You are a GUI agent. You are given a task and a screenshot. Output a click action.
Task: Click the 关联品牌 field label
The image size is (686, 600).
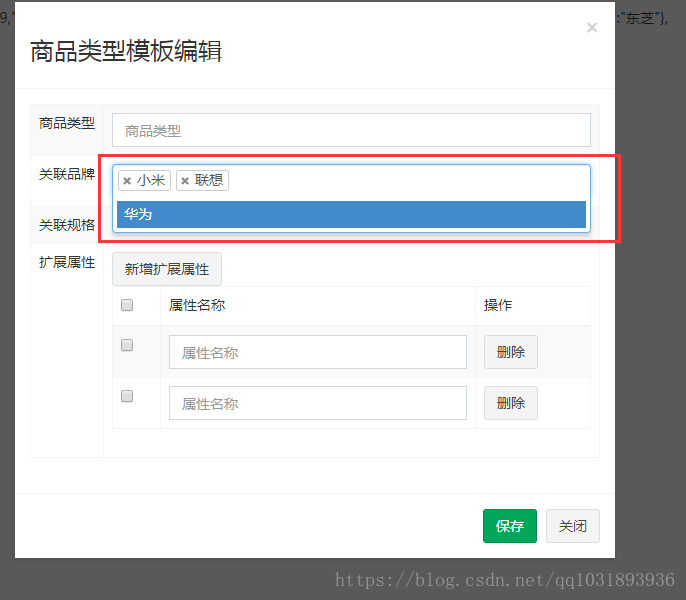(67, 174)
